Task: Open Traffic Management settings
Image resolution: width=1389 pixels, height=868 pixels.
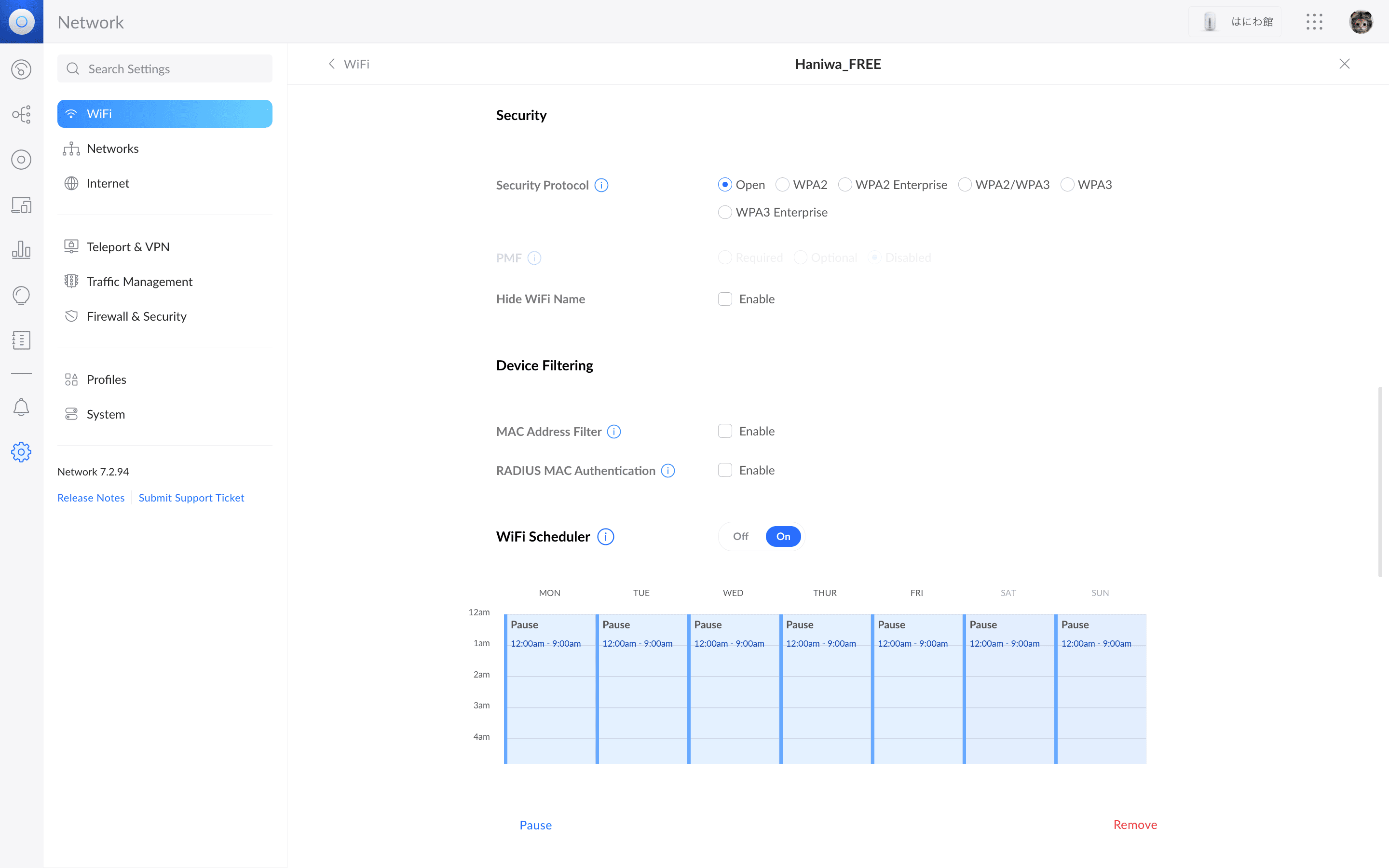Action: pyautogui.click(x=165, y=281)
